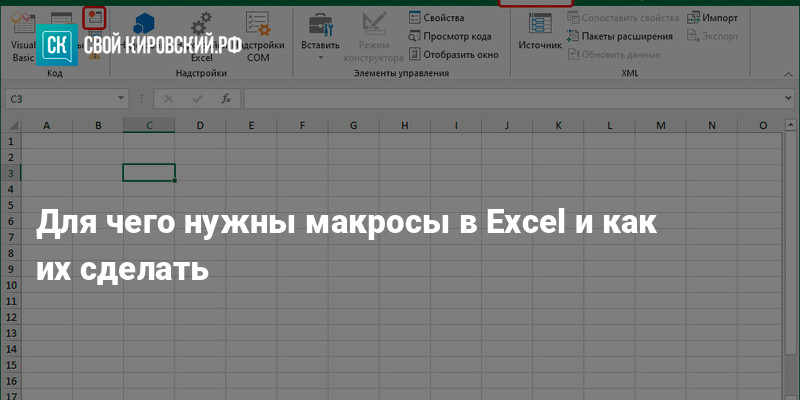Open the XML Source pane (Источник)
Screen dimensions: 800x400
[x=540, y=32]
